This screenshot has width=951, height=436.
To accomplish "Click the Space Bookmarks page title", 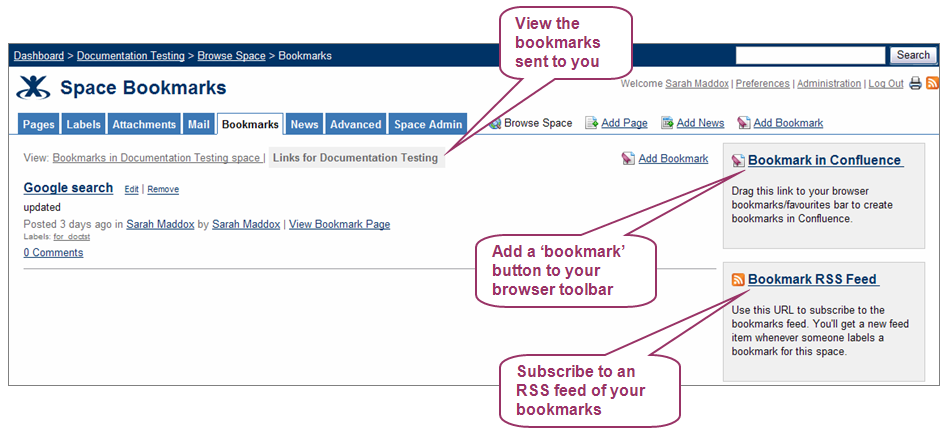I will 143,88.
